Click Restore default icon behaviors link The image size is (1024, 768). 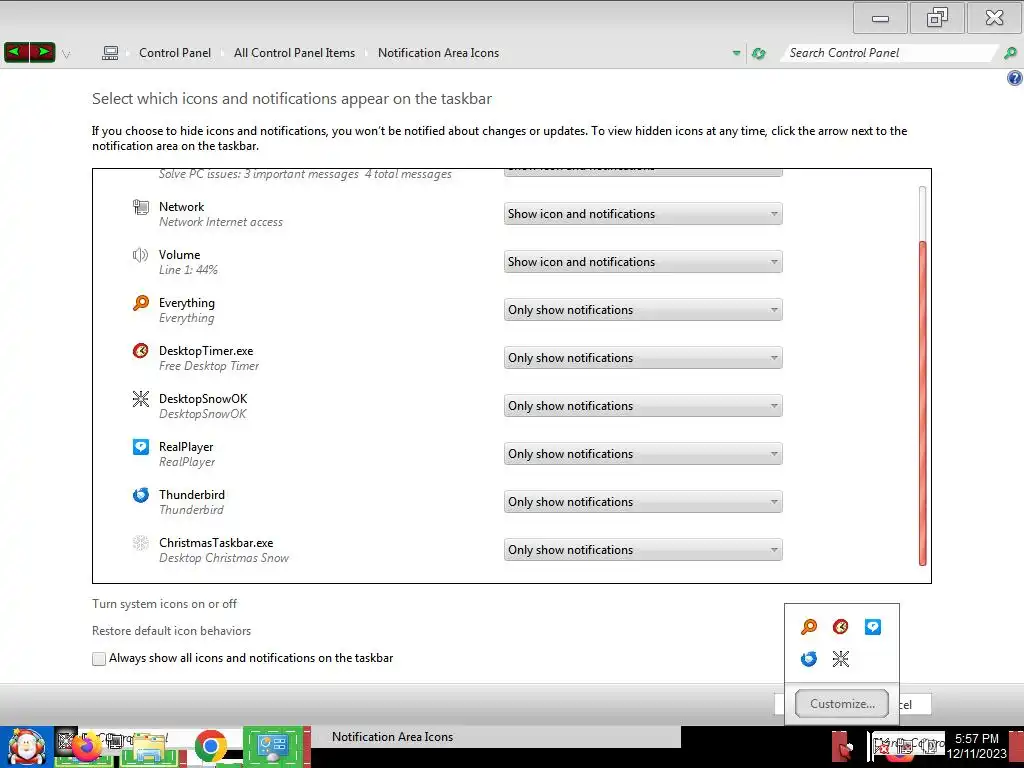172,631
